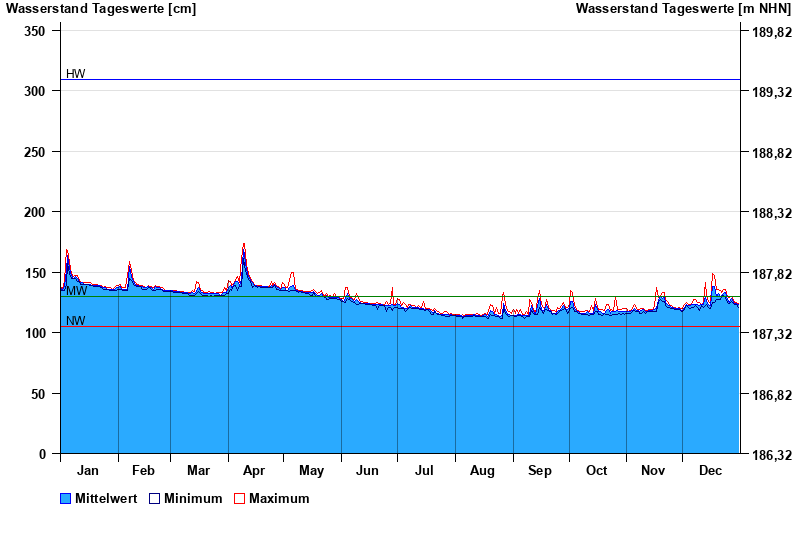
Task: Click the 200 tick on left axis
Action: [35, 212]
